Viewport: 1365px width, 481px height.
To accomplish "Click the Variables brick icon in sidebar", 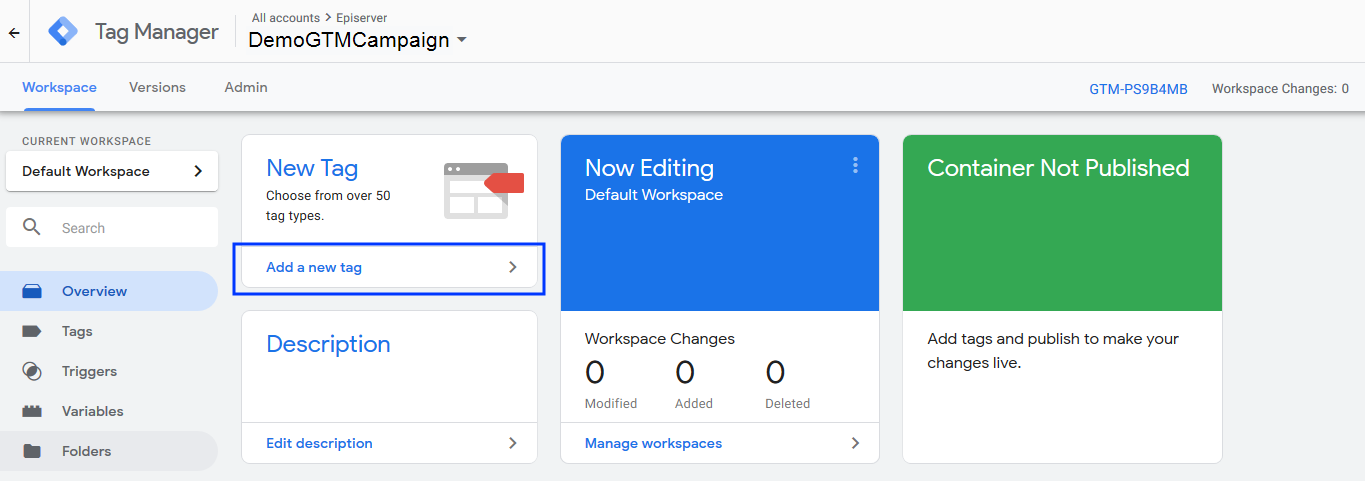I will pyautogui.click(x=32, y=411).
